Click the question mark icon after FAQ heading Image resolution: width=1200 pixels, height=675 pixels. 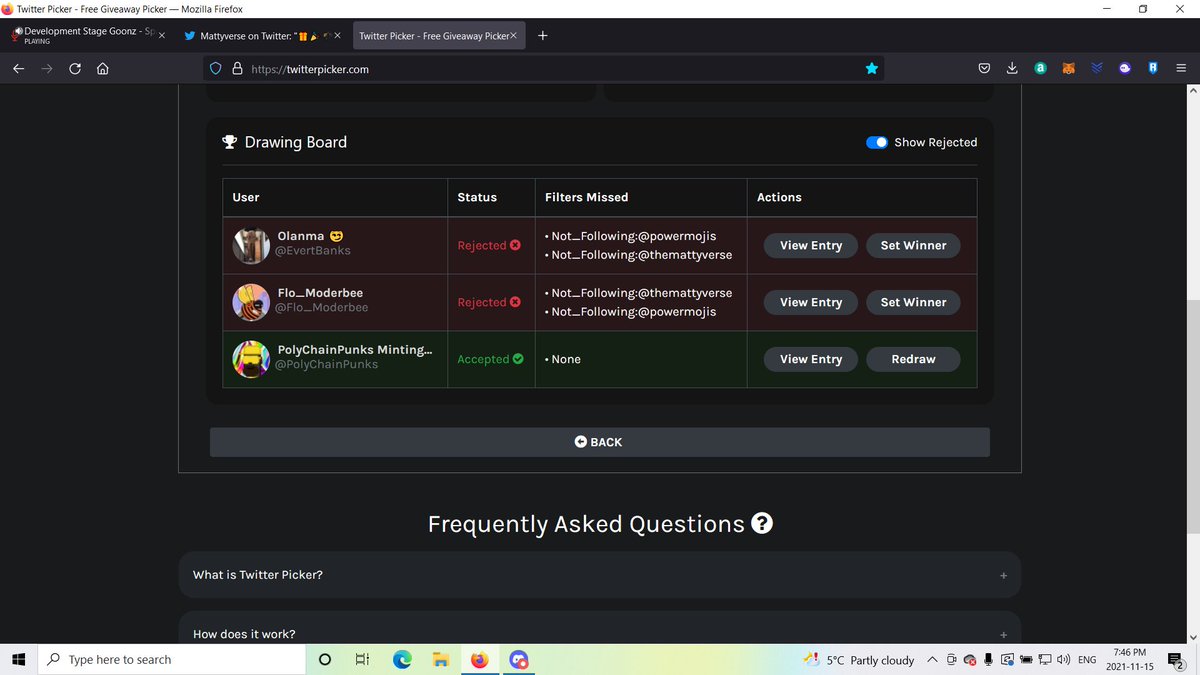[762, 523]
